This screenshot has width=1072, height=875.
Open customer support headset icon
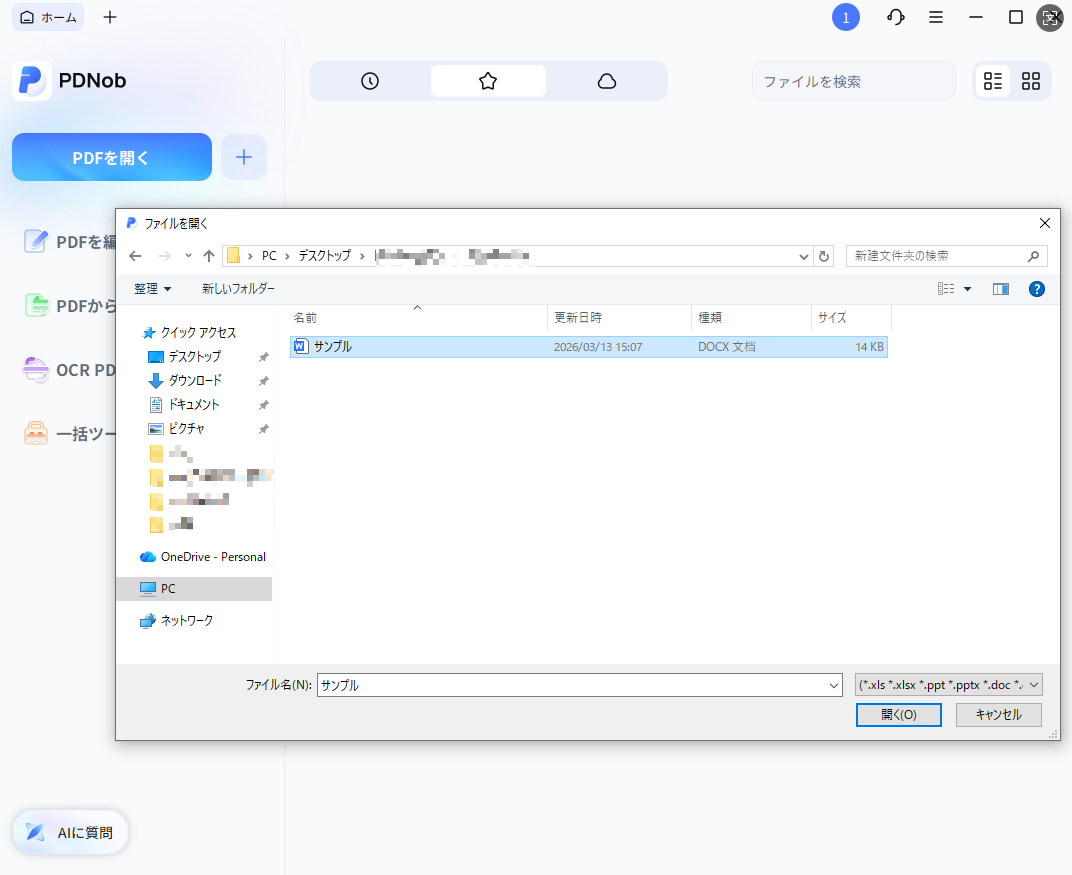click(x=896, y=17)
